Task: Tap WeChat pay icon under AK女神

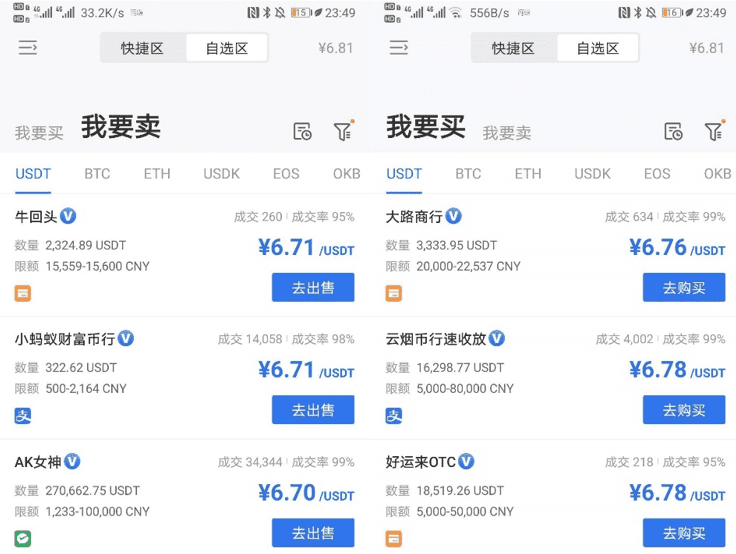Action: (23, 539)
